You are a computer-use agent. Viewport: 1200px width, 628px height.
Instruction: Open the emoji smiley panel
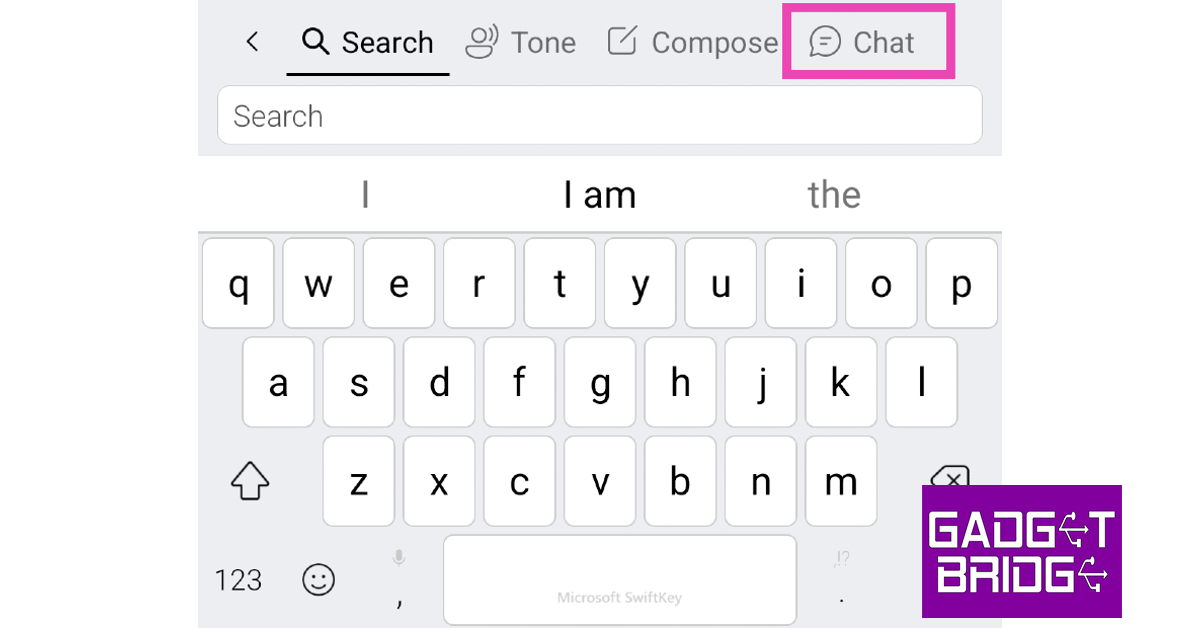point(319,579)
